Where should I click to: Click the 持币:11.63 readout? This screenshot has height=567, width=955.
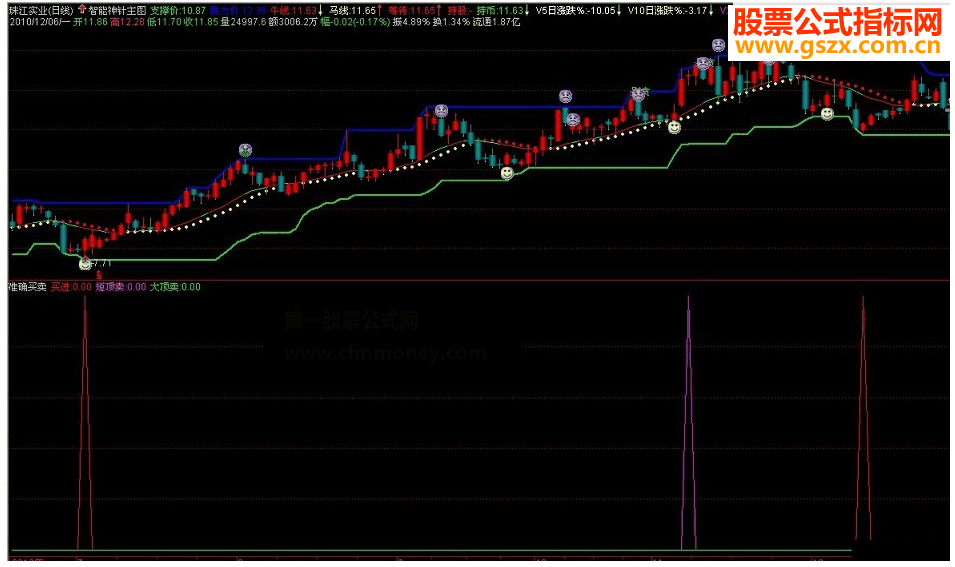pos(500,10)
